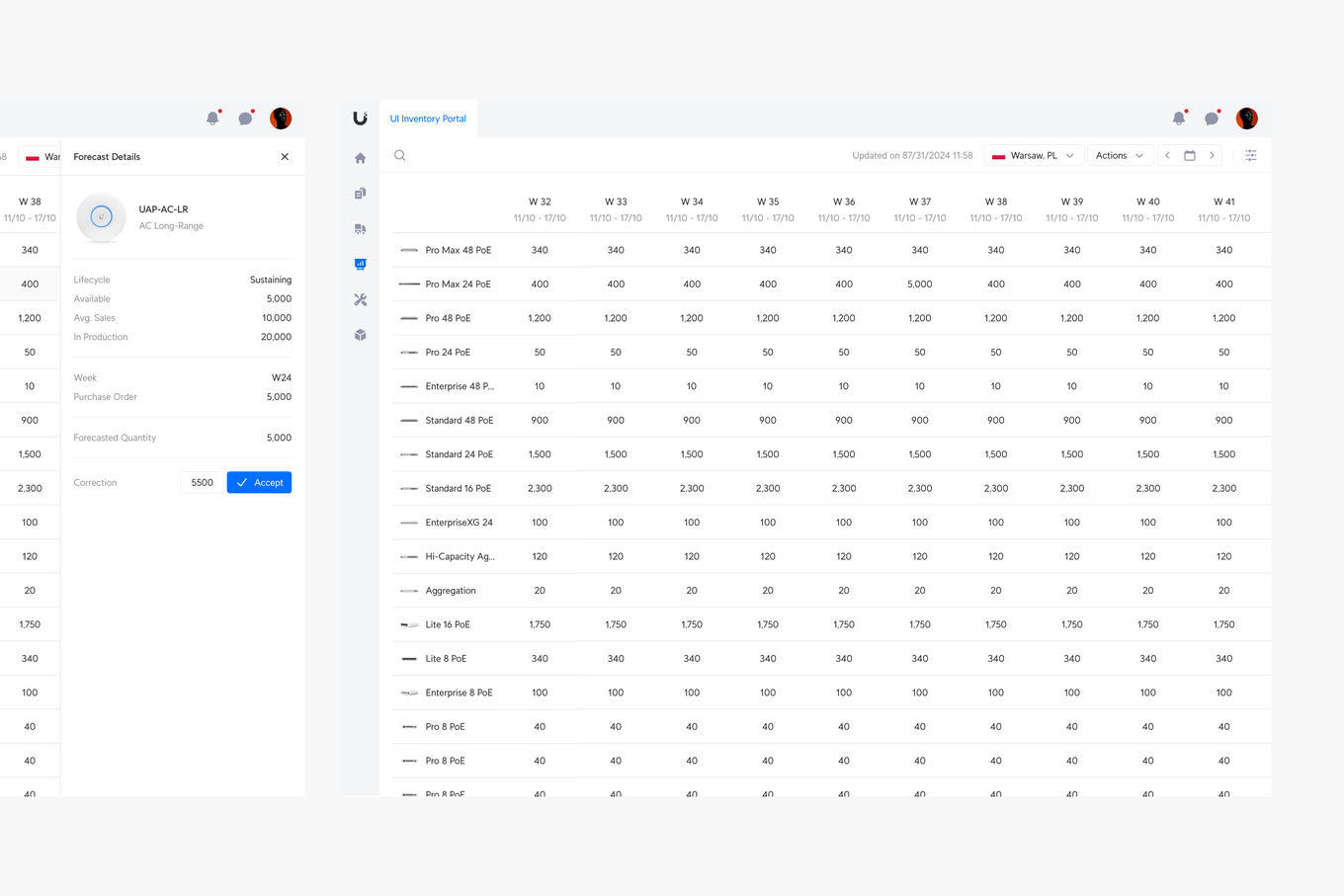The image size is (1344, 896).
Task: Open chat messages icon above Forecast Details panel
Action: pos(245,119)
